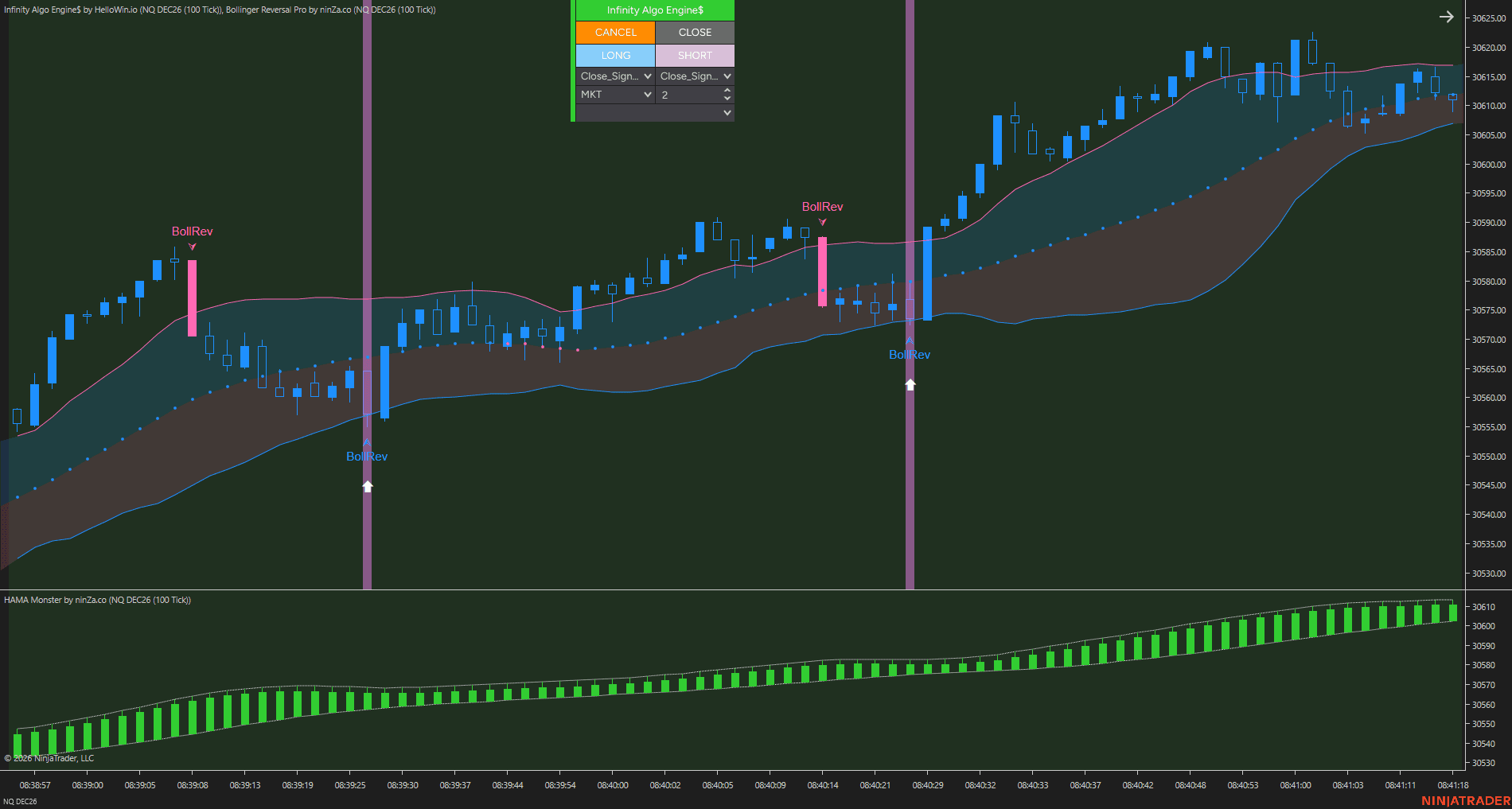Click the blue BollRev label near 08:39:25
The image size is (1512, 809).
coord(367,457)
